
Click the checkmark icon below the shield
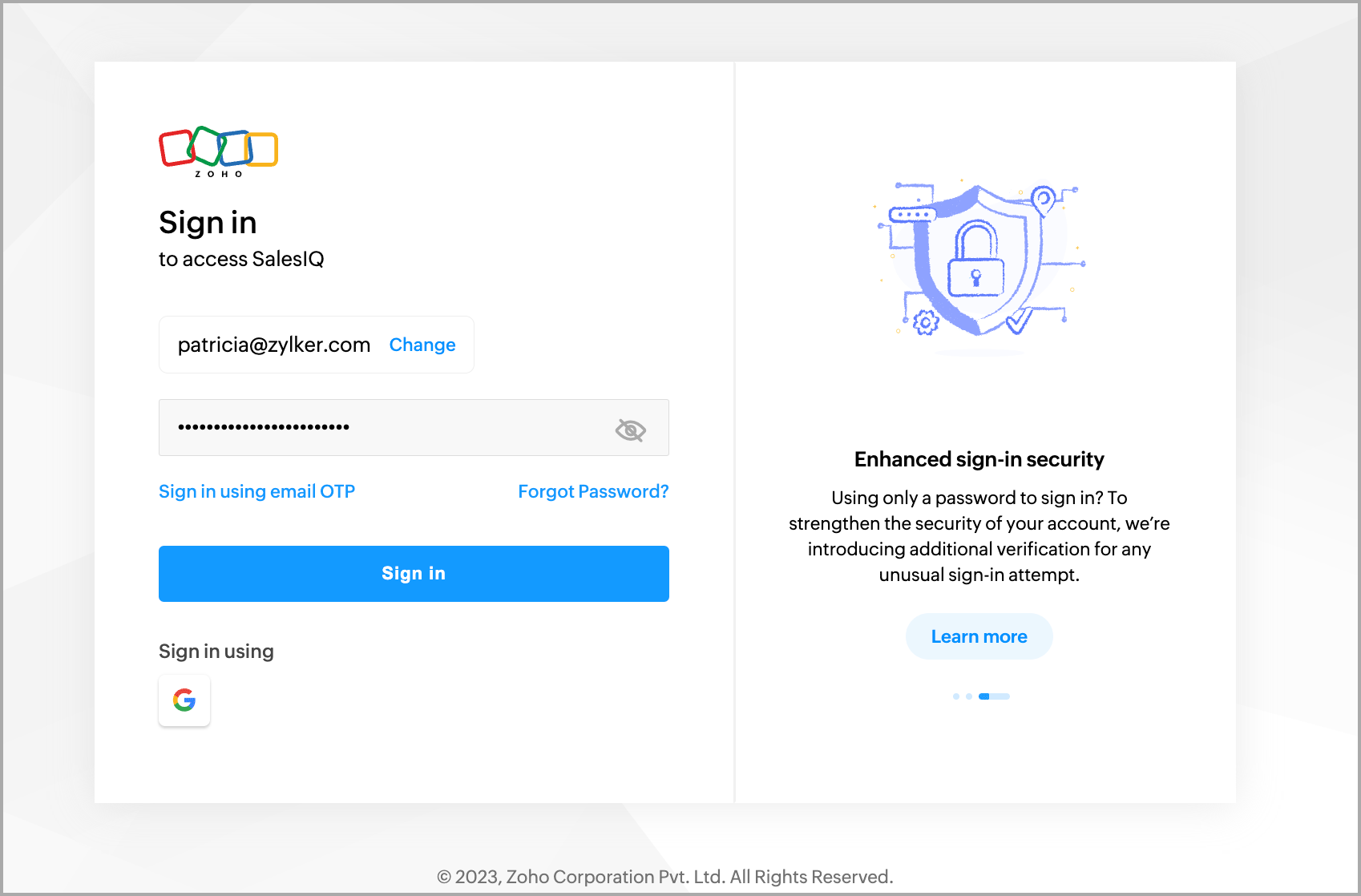click(x=1020, y=321)
